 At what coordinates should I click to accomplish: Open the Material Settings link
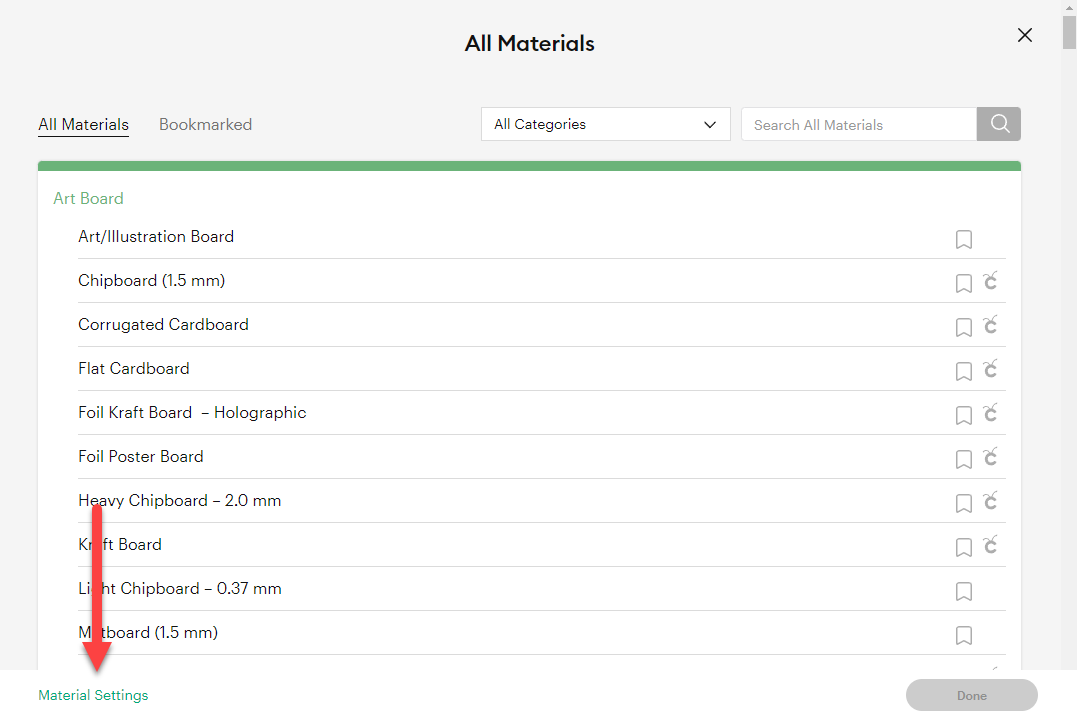coord(93,695)
